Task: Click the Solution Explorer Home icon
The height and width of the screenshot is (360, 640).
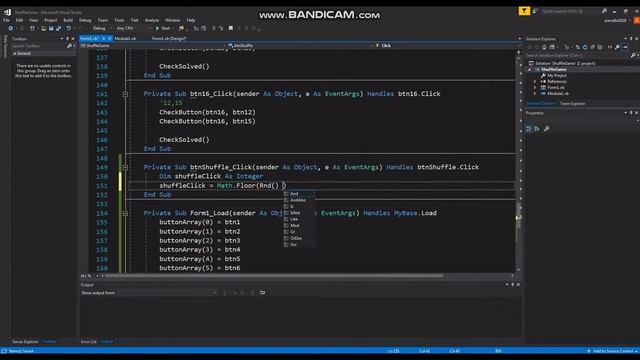Action: click(544, 47)
